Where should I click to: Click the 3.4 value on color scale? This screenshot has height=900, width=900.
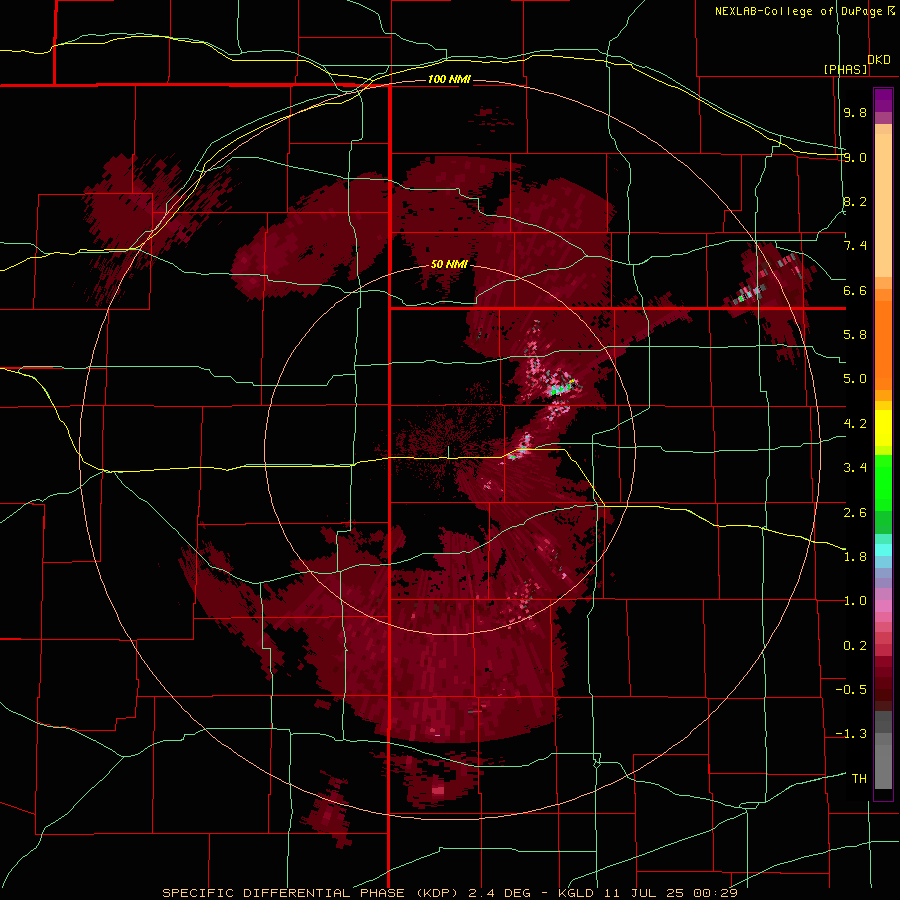855,468
